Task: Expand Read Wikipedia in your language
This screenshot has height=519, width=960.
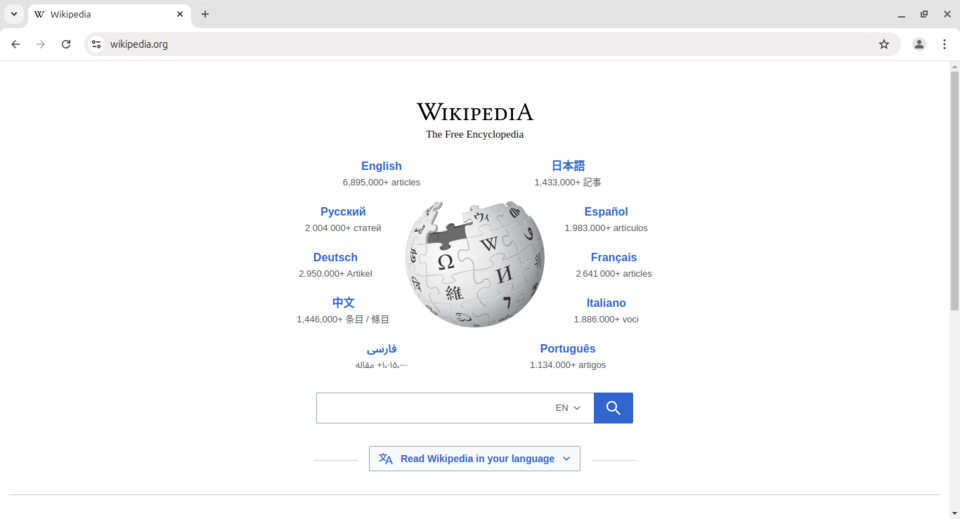Action: coord(474,459)
